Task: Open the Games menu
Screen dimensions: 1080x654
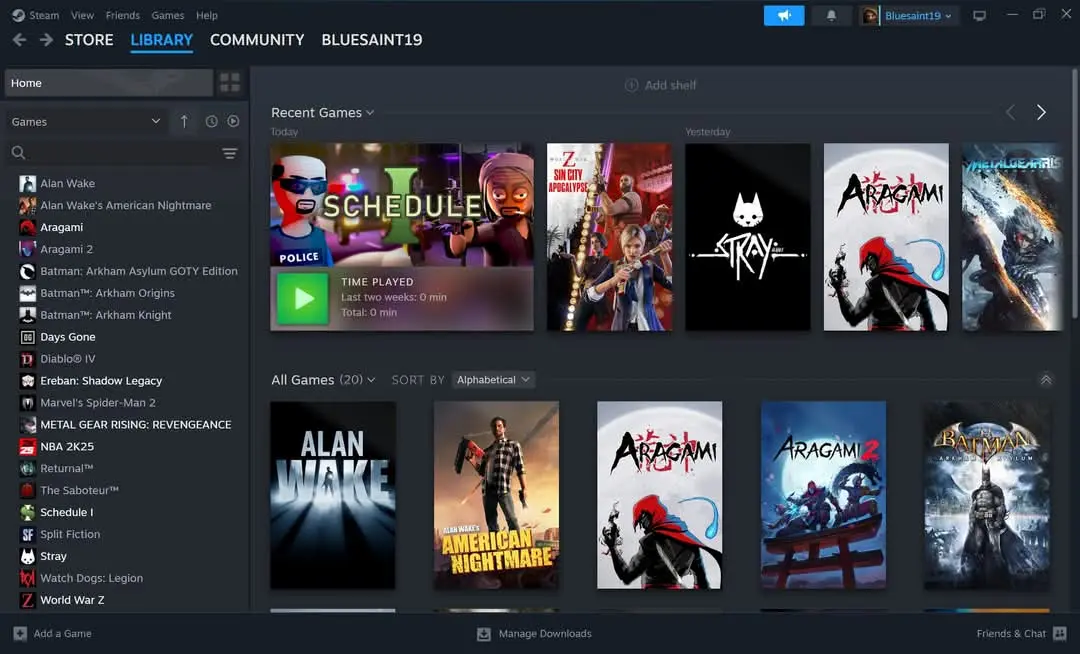Action: (167, 15)
